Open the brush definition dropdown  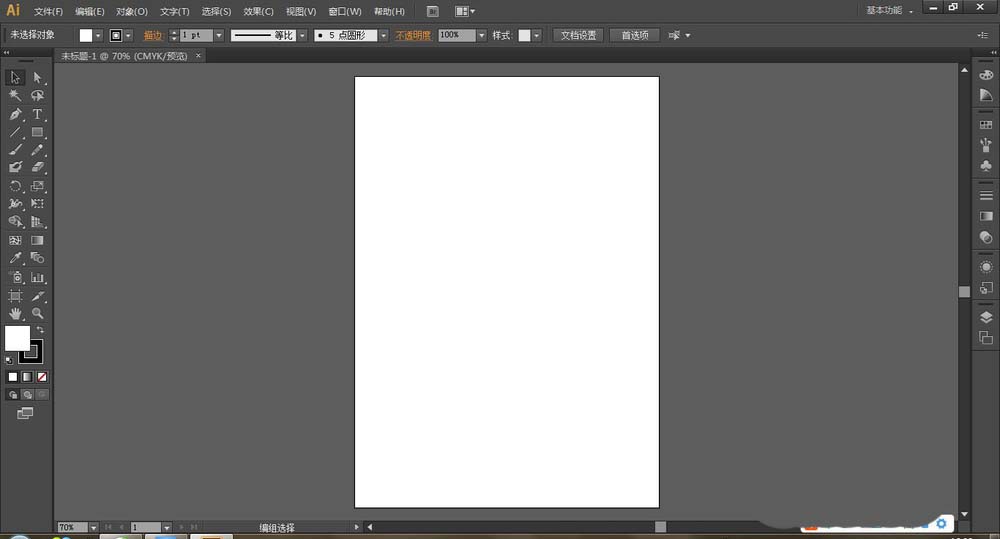point(383,36)
